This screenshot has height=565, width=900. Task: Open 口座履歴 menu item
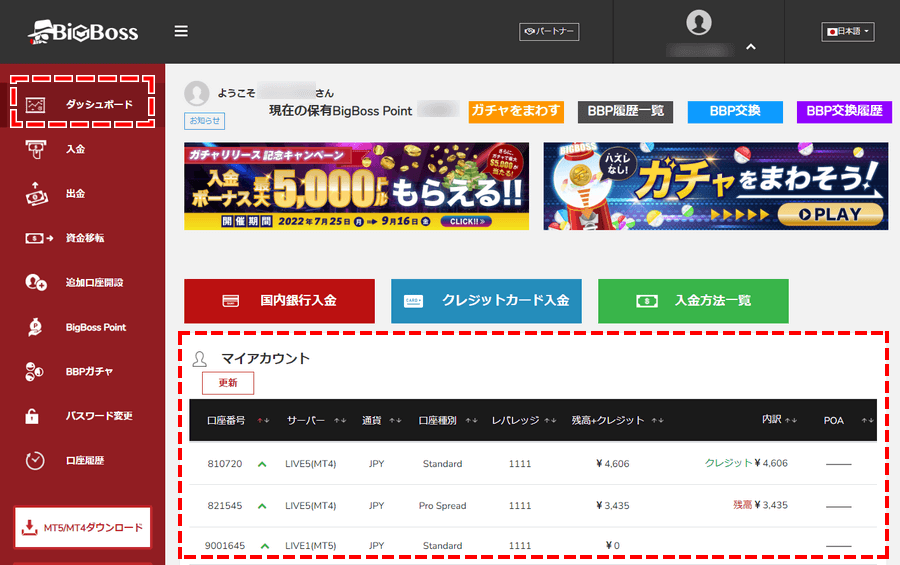(85, 460)
